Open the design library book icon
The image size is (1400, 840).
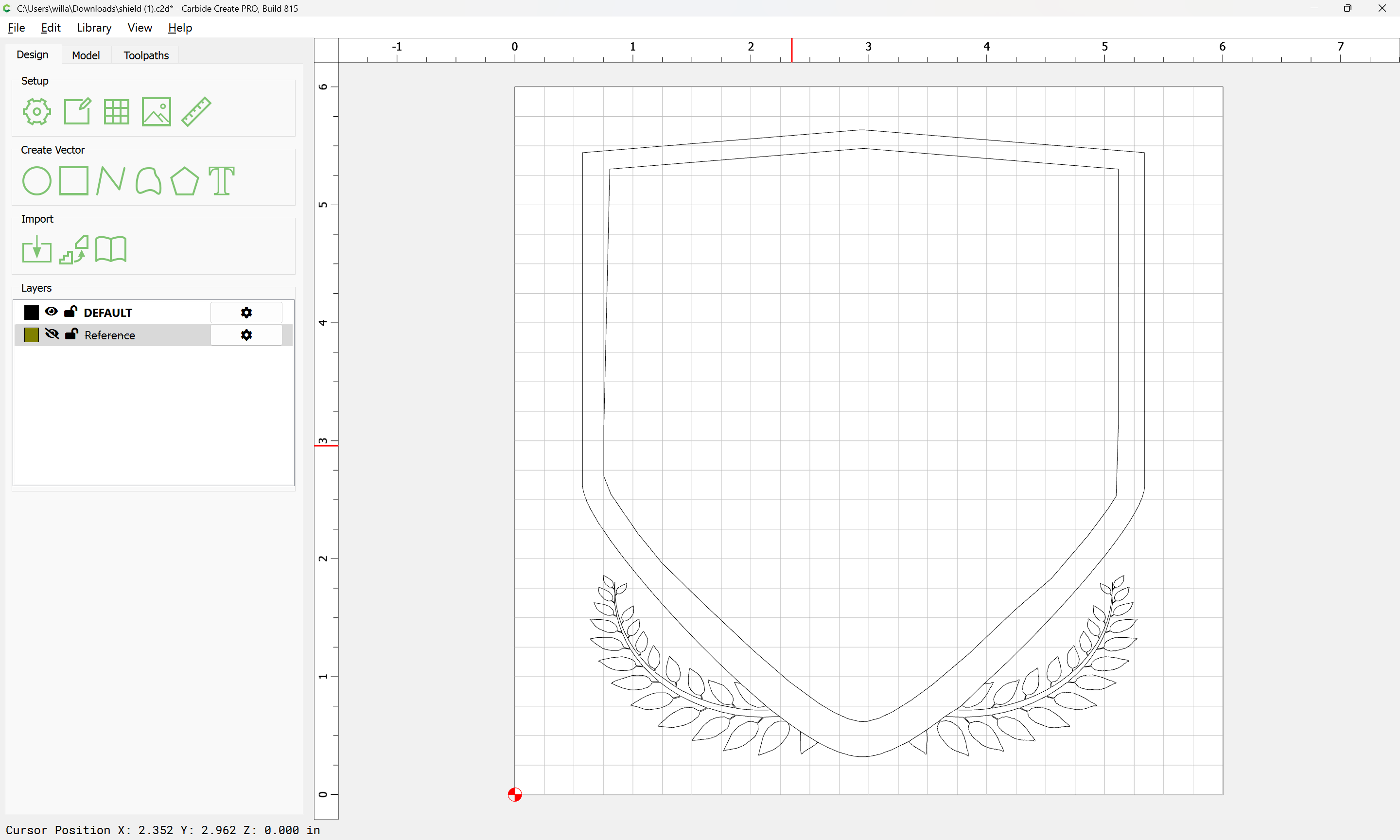(111, 250)
